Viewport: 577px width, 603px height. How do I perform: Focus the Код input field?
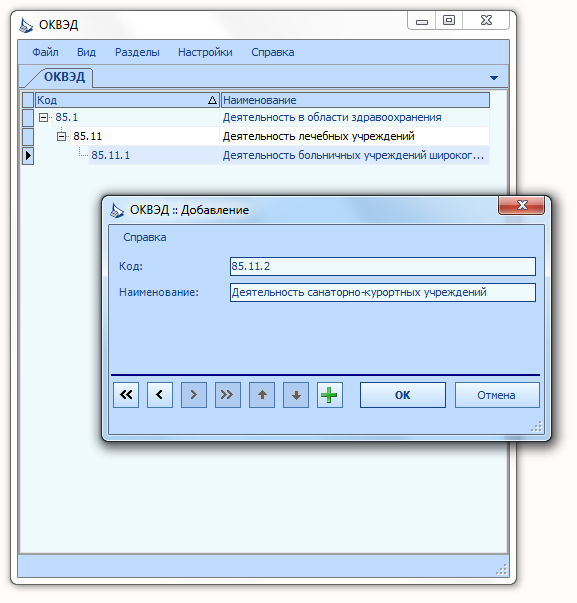pyautogui.click(x=383, y=266)
